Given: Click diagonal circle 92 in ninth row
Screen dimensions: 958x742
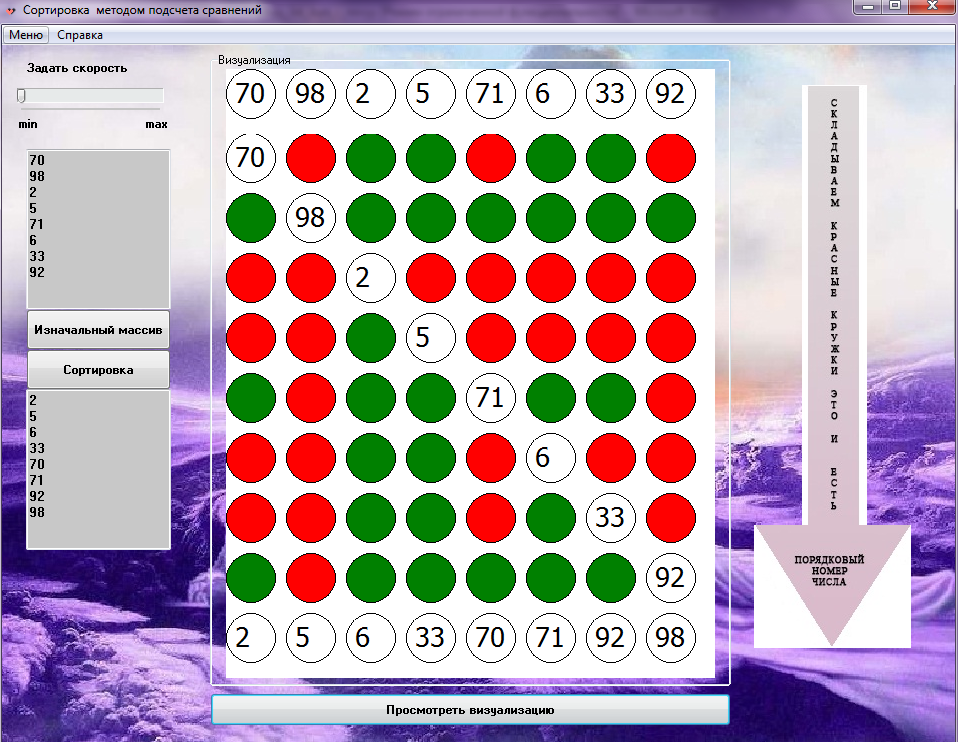Looking at the screenshot, I should point(670,577).
